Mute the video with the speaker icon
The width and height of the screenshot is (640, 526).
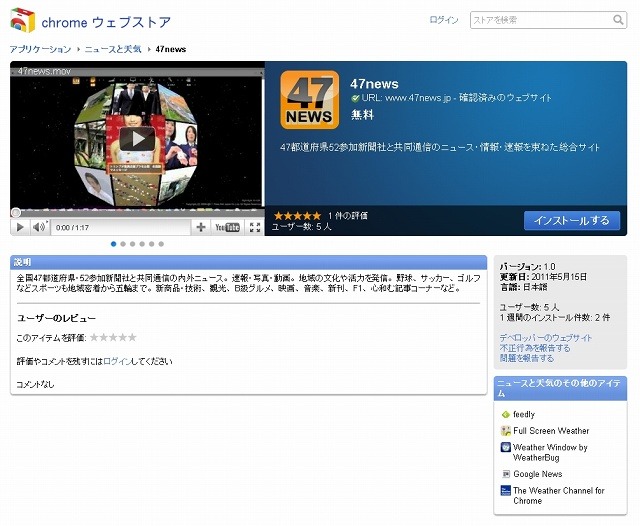(39, 227)
